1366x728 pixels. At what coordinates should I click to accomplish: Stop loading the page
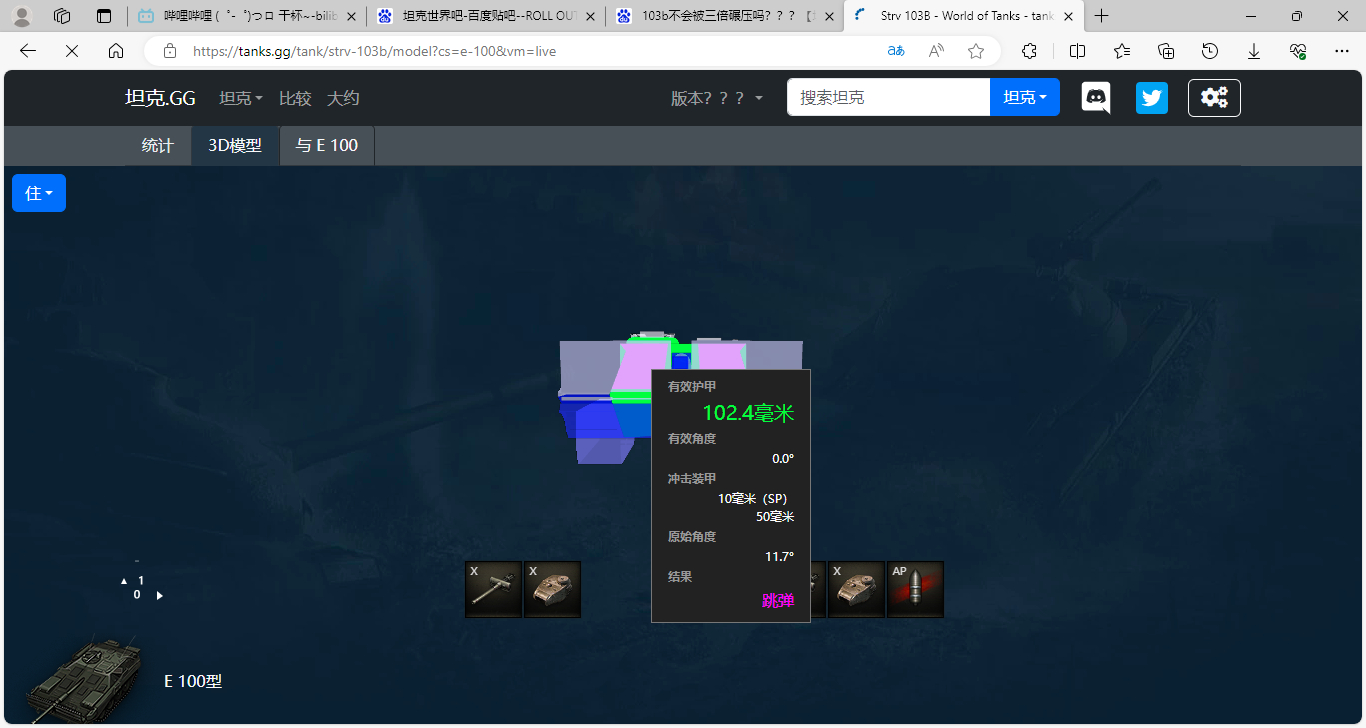click(x=72, y=51)
